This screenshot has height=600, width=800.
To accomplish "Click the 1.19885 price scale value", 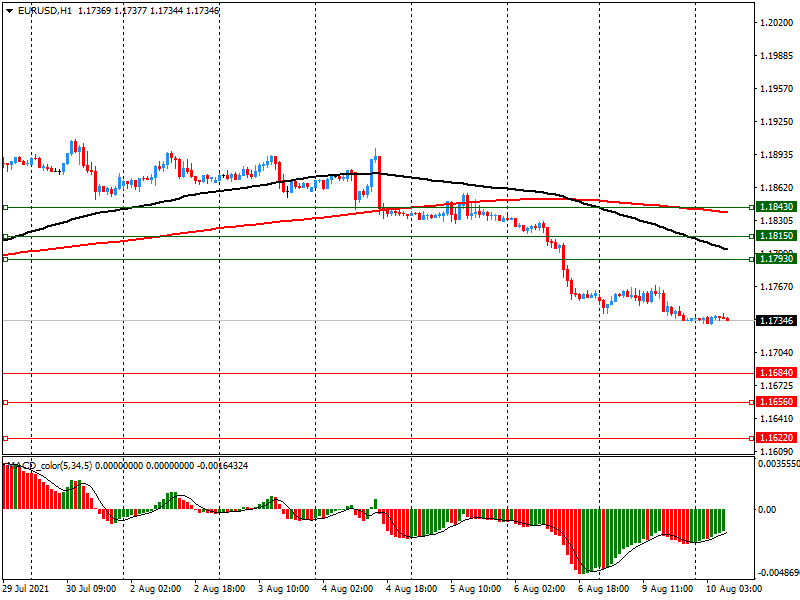I will tap(777, 56).
